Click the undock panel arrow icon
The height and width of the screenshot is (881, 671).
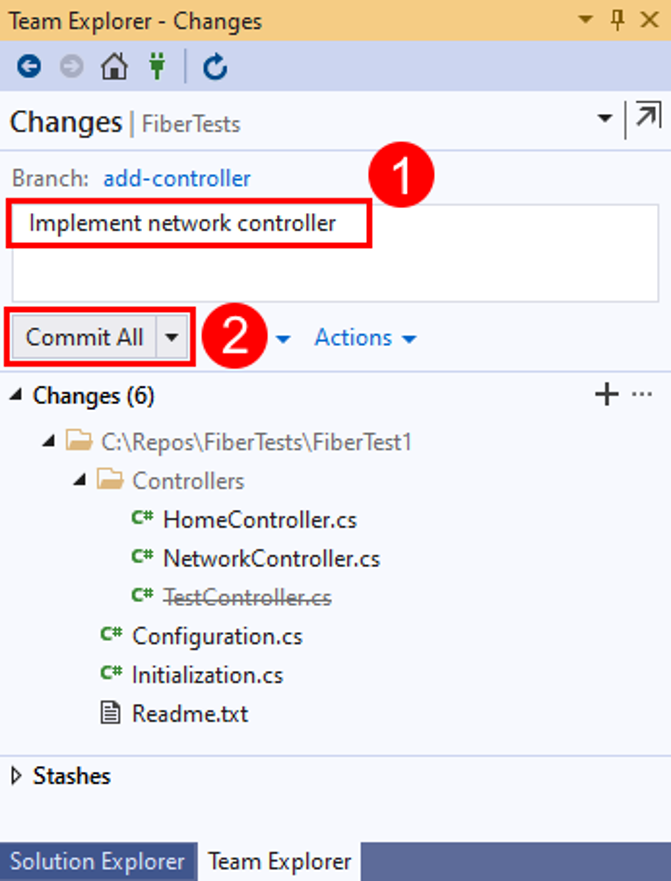(648, 118)
